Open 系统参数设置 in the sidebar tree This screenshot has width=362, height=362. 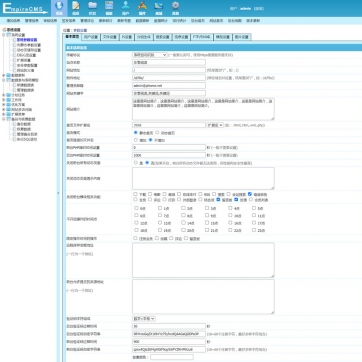27,40
